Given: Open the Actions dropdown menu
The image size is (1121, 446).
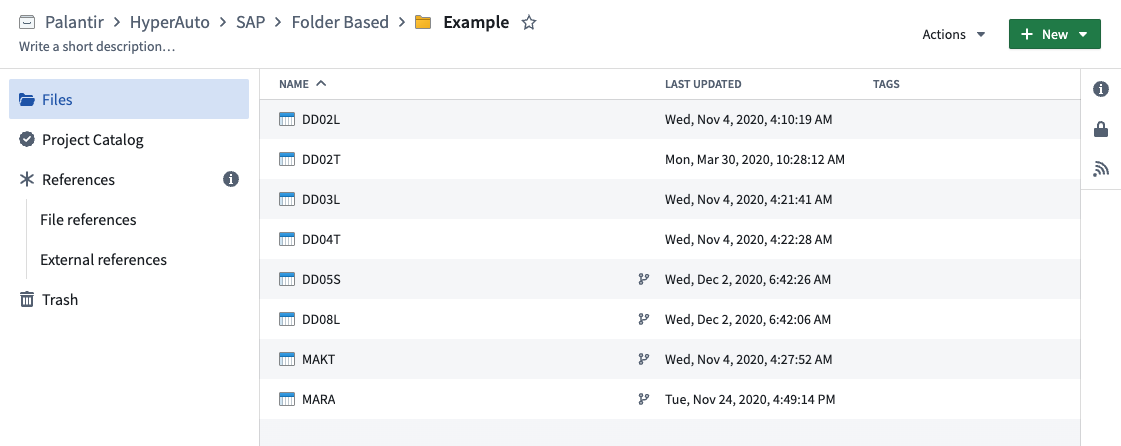Looking at the screenshot, I should (954, 34).
